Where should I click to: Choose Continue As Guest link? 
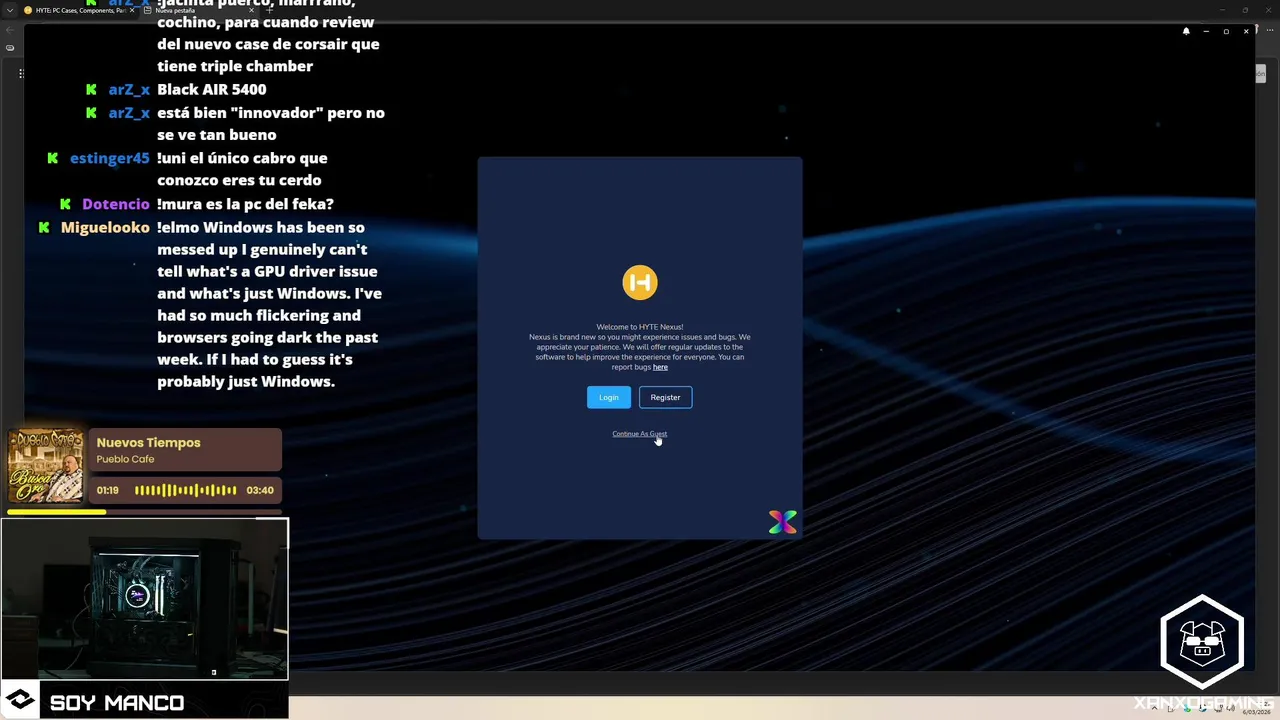coord(639,433)
